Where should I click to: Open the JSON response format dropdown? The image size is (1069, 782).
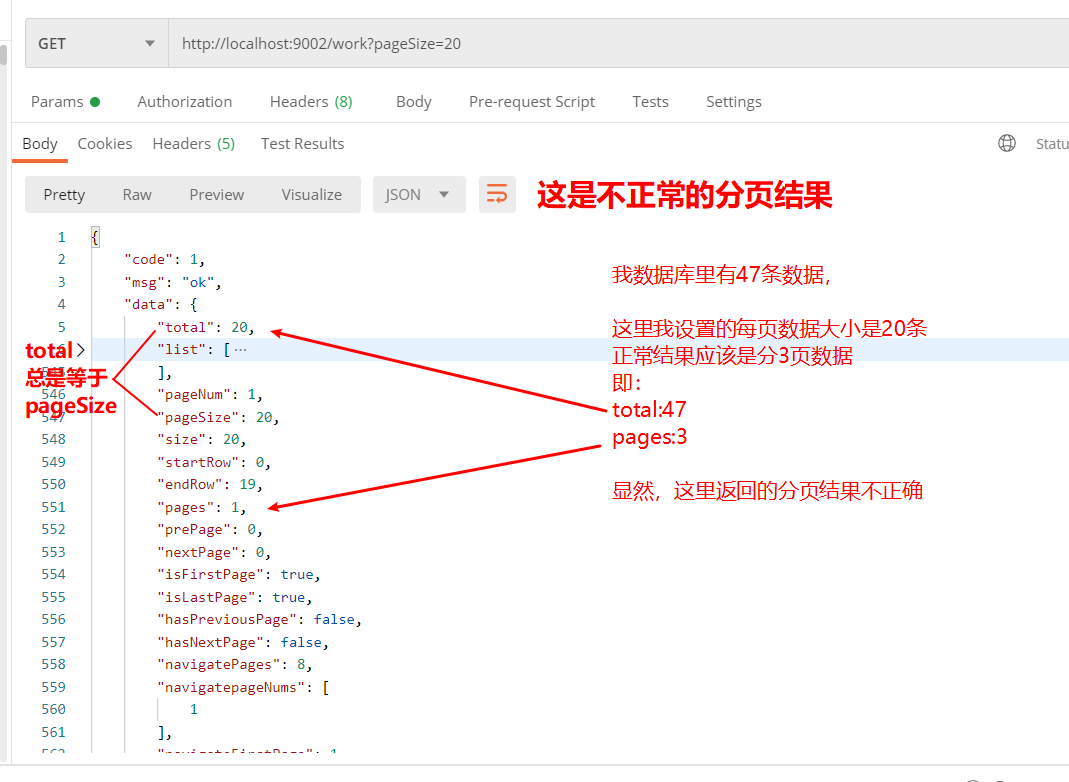tap(419, 194)
